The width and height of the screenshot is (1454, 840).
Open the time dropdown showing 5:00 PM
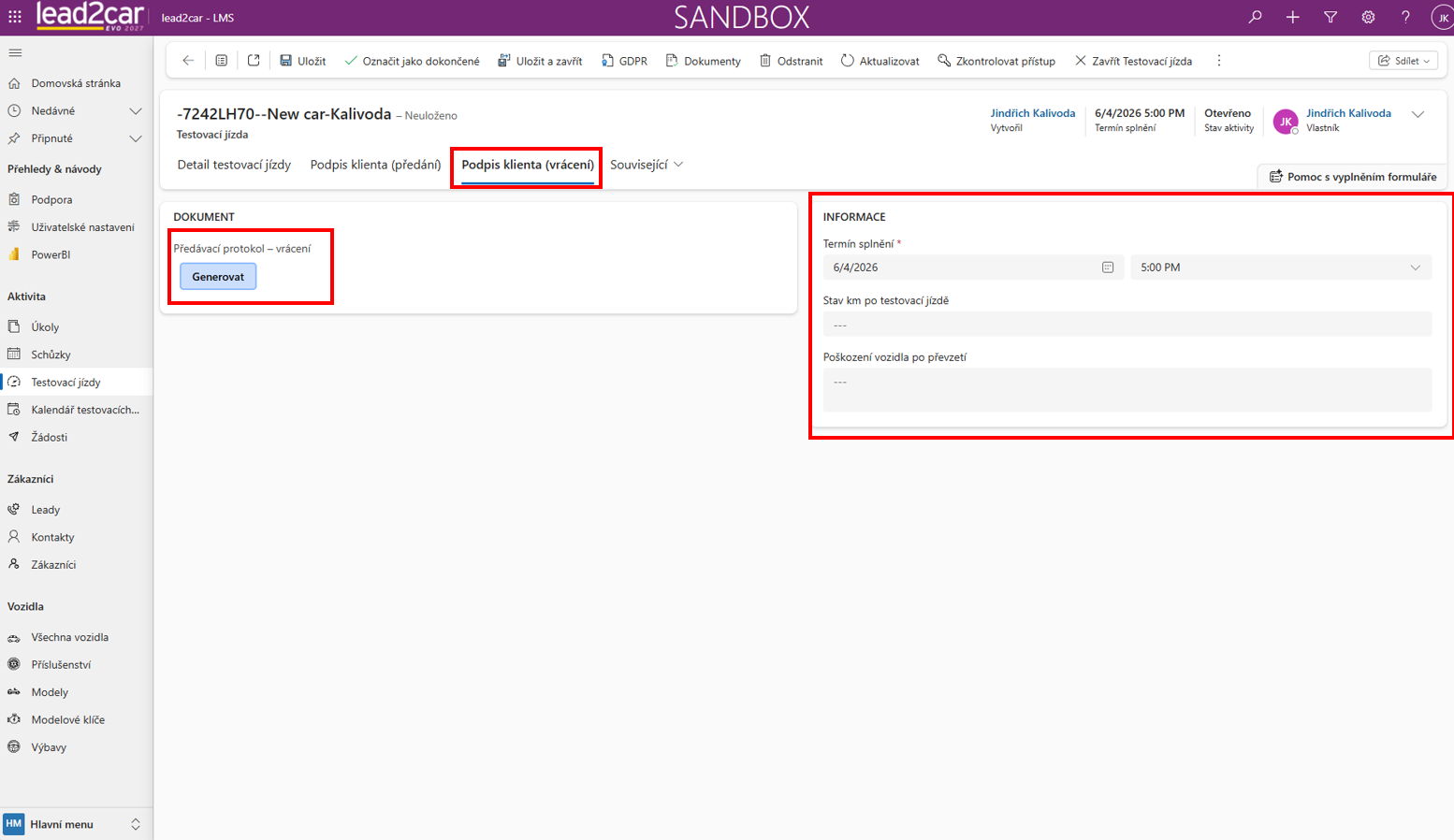point(1281,268)
